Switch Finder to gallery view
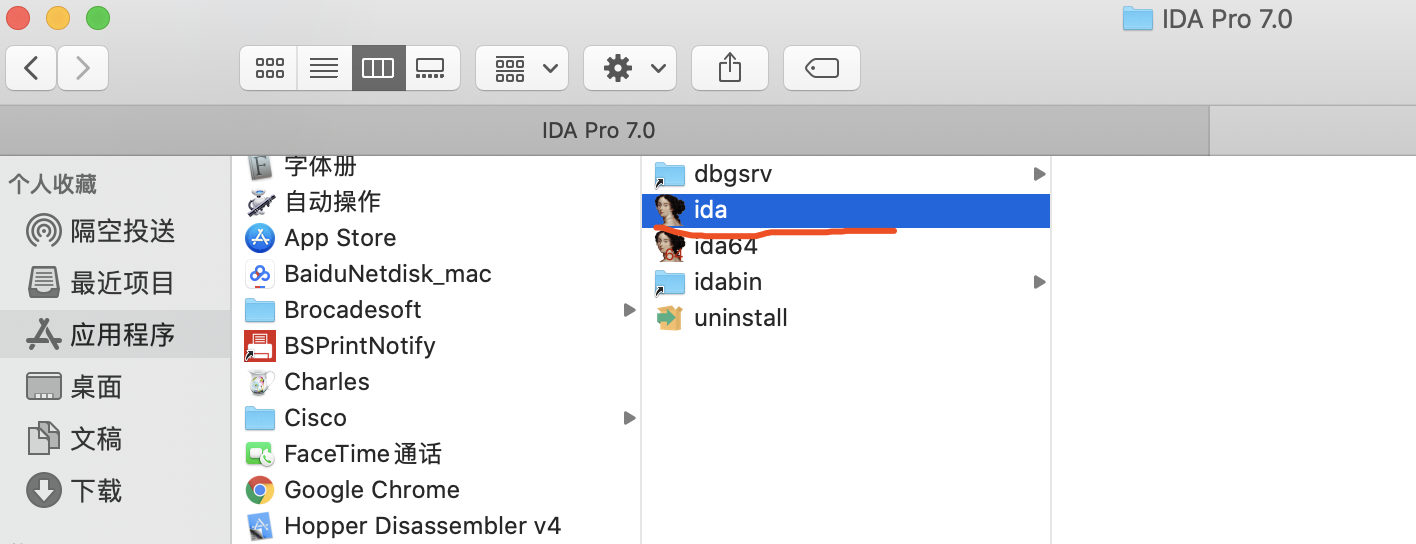The height and width of the screenshot is (544, 1416). pyautogui.click(x=432, y=68)
